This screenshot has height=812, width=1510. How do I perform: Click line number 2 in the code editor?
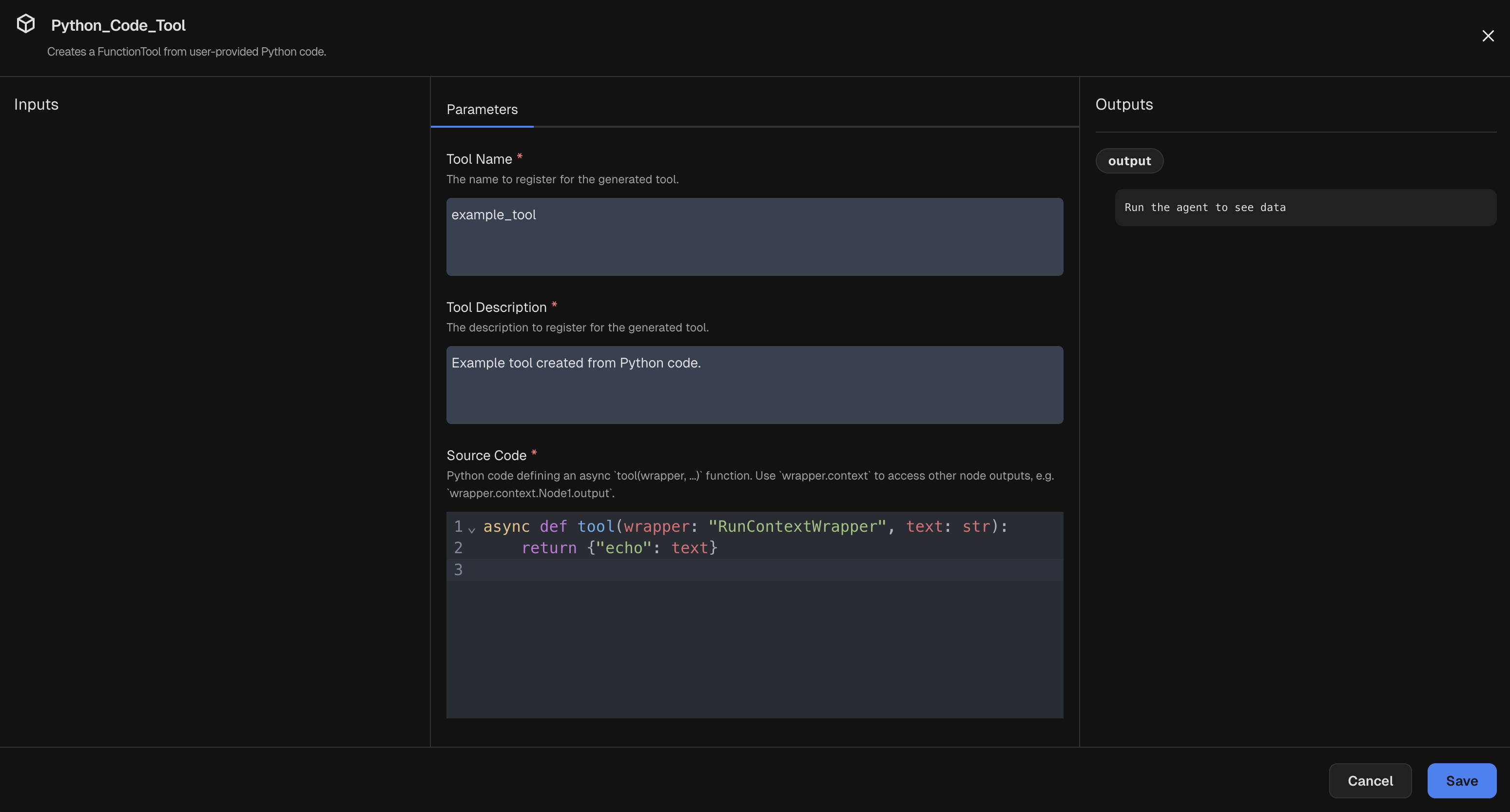pyautogui.click(x=458, y=547)
